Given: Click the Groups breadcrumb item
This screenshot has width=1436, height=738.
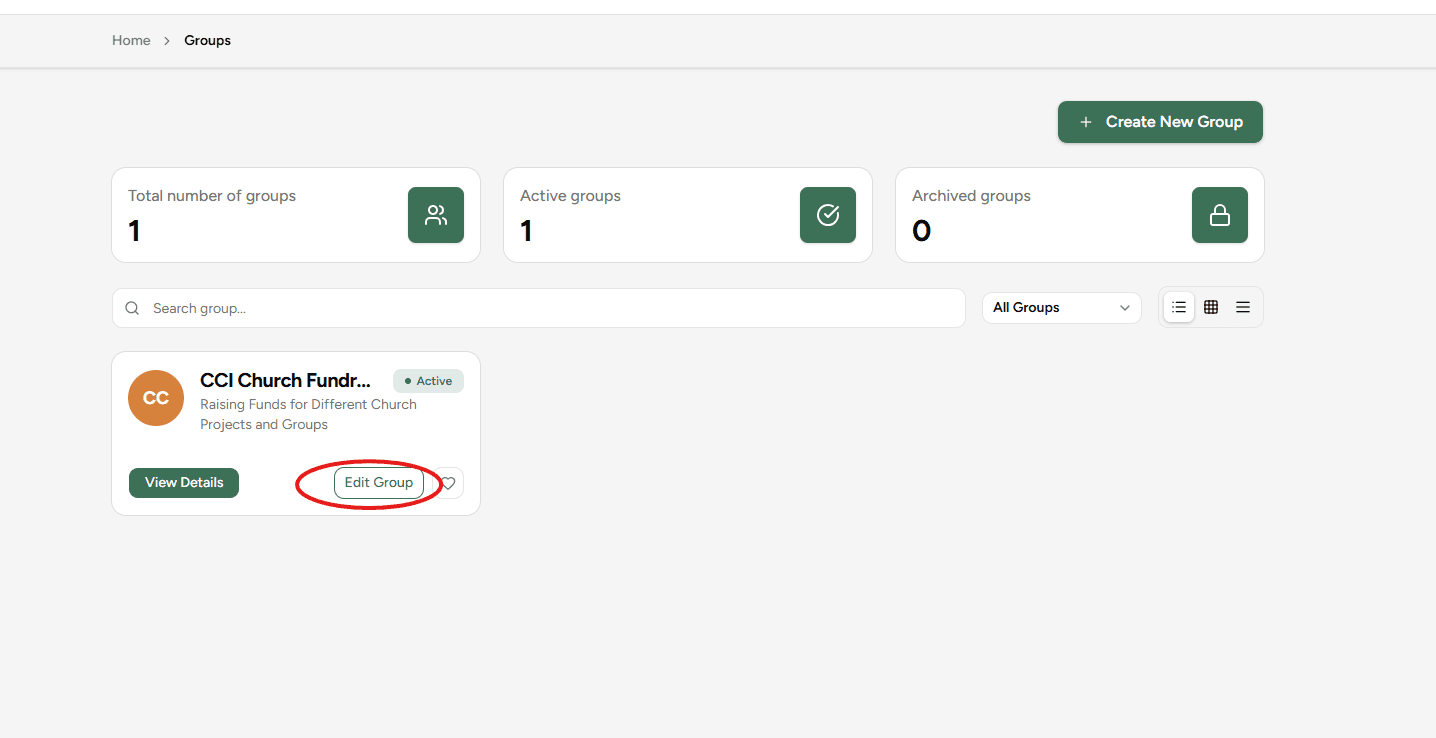Looking at the screenshot, I should (x=207, y=40).
